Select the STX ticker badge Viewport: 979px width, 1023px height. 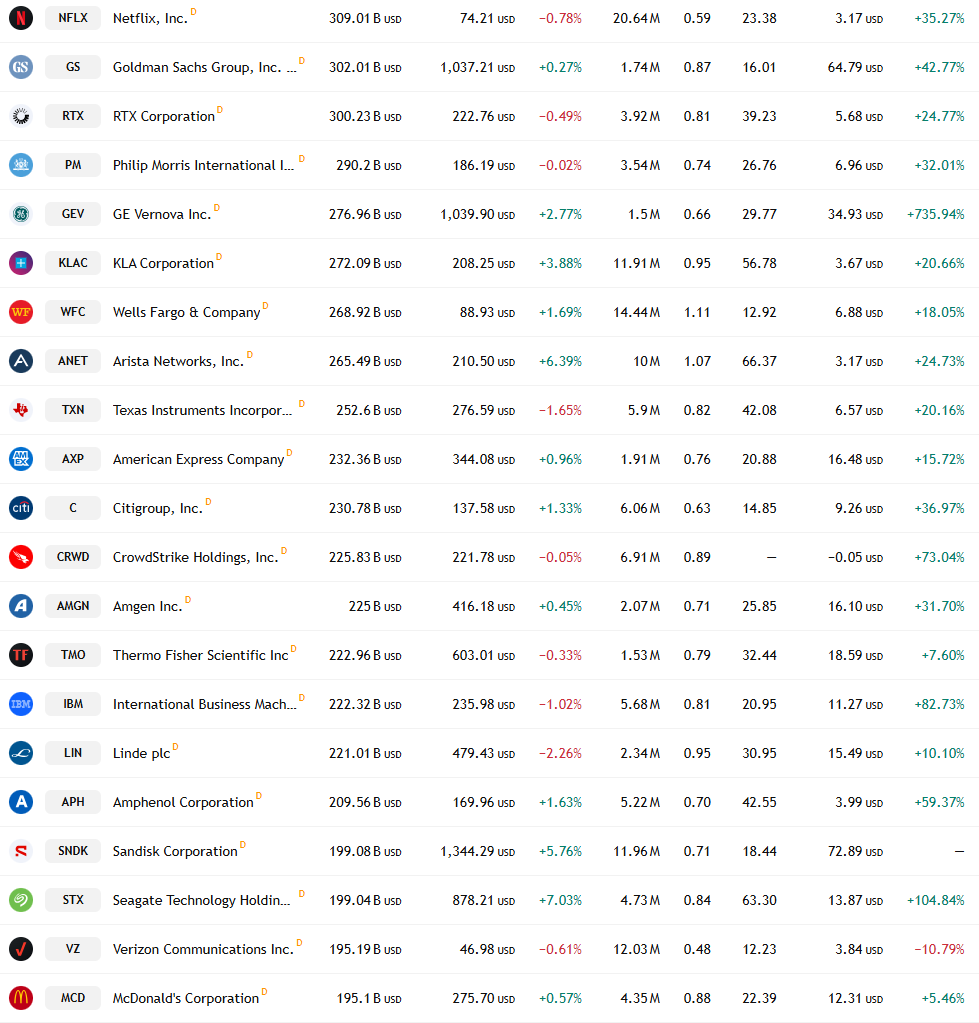click(73, 900)
